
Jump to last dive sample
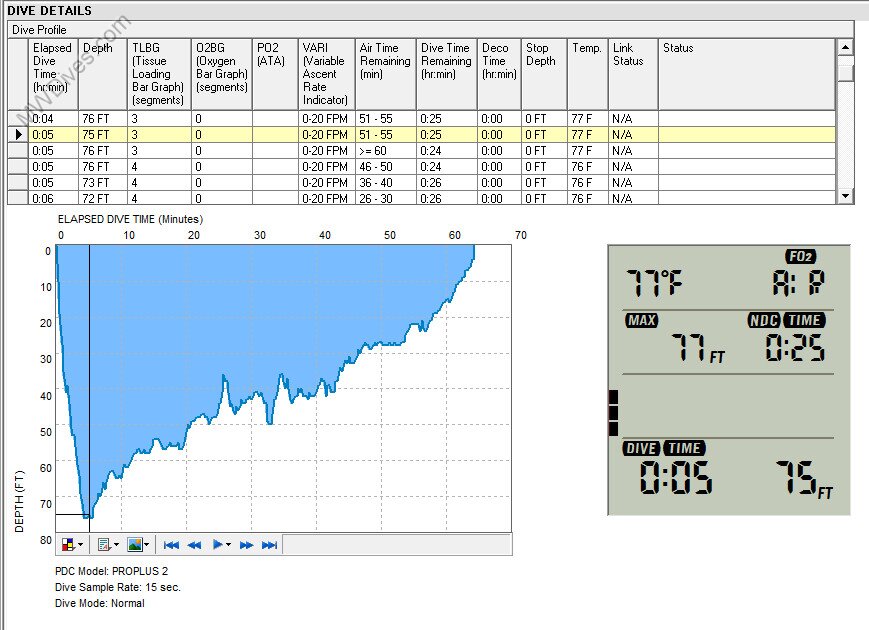click(x=269, y=545)
